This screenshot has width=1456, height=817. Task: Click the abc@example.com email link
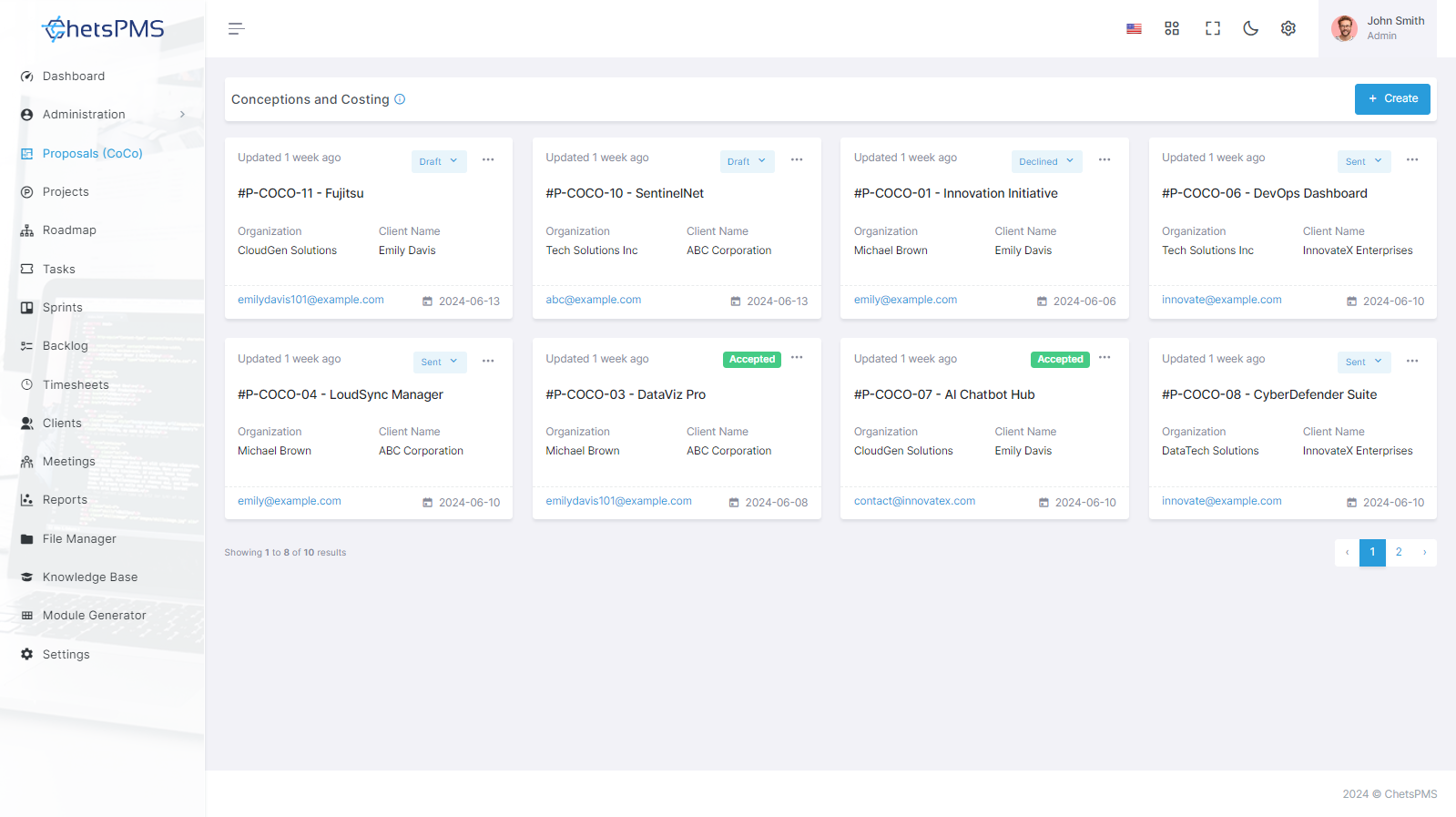pos(594,300)
